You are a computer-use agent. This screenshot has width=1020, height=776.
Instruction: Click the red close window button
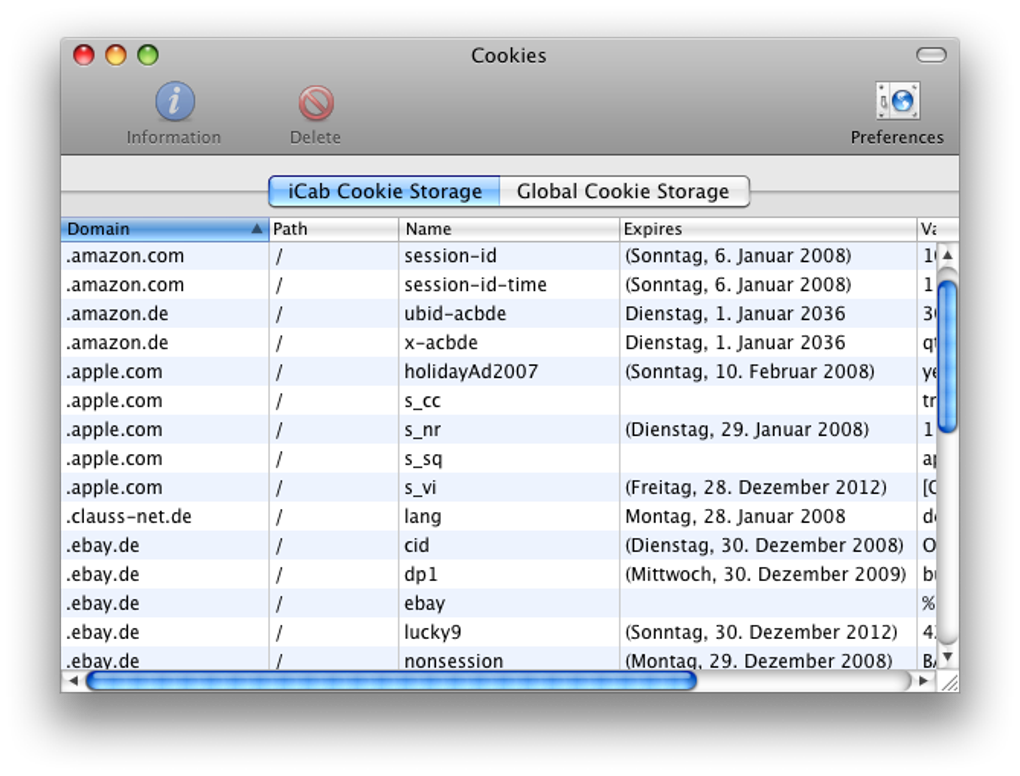click(84, 55)
